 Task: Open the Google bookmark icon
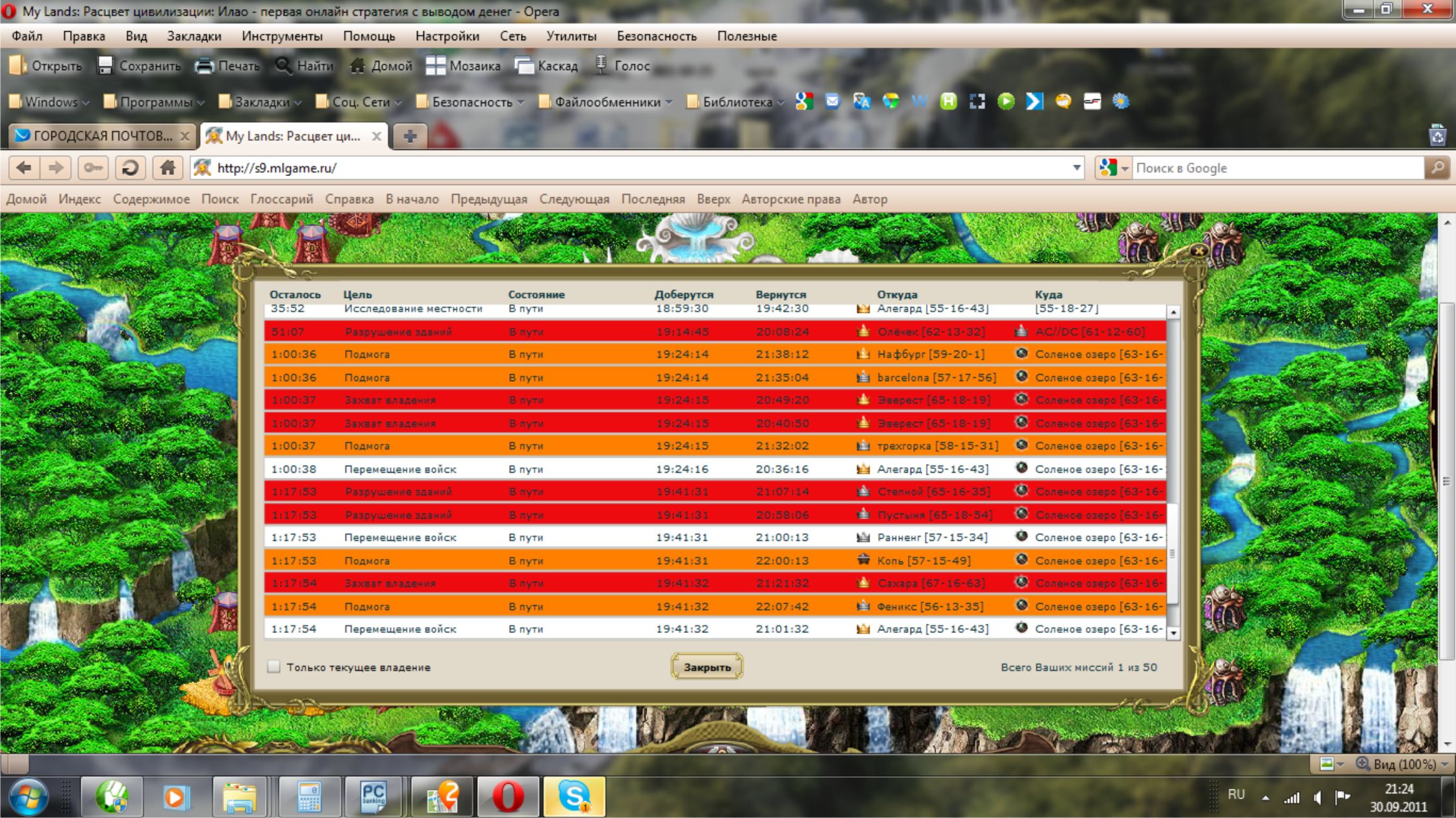click(x=804, y=101)
